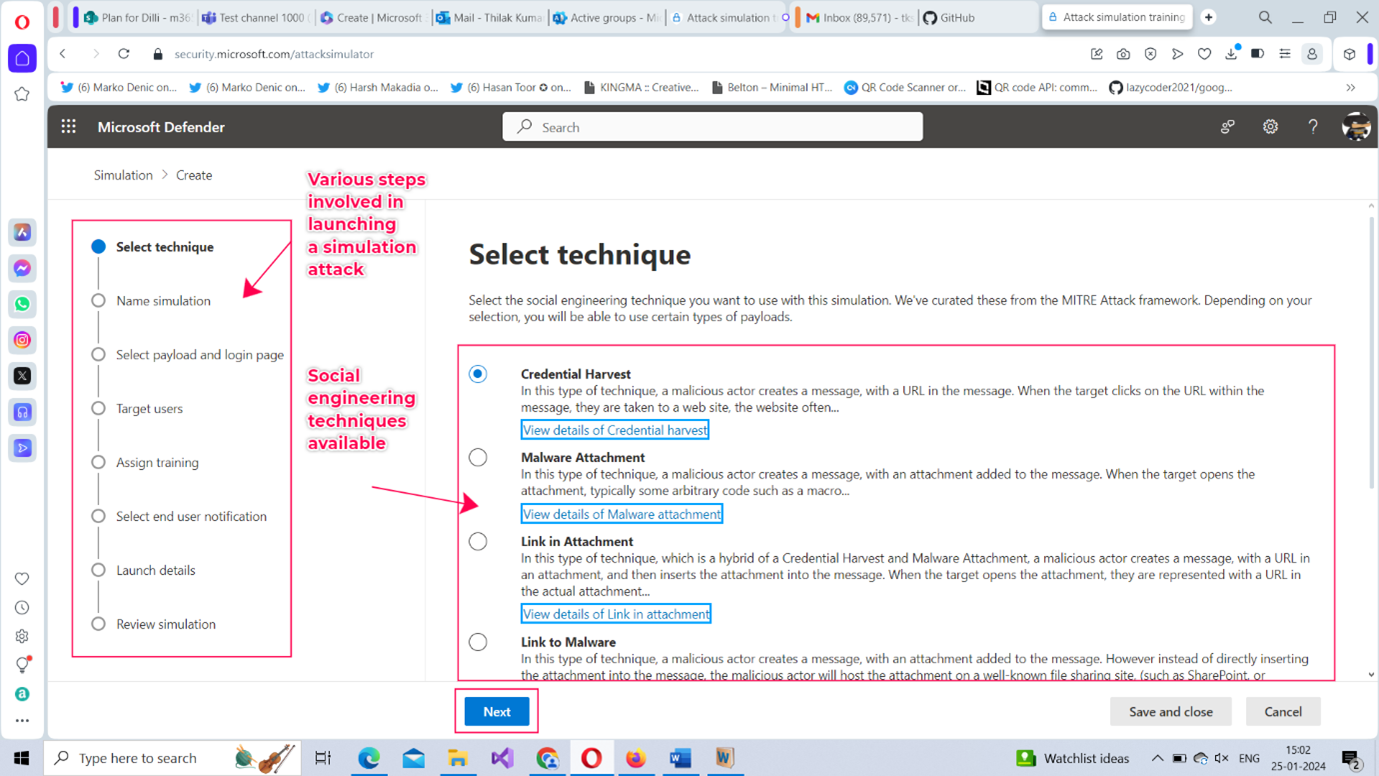
Task: Open WhatsApp in the Opera sidebar
Action: pyautogui.click(x=22, y=304)
